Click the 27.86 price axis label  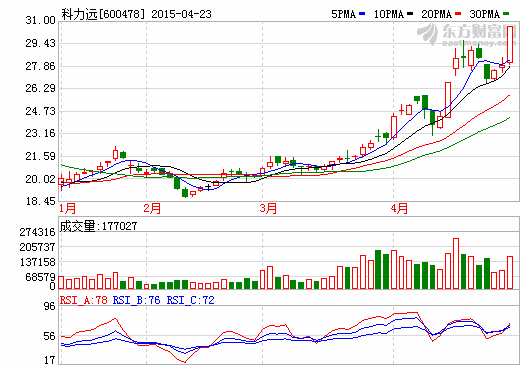(x=41, y=66)
